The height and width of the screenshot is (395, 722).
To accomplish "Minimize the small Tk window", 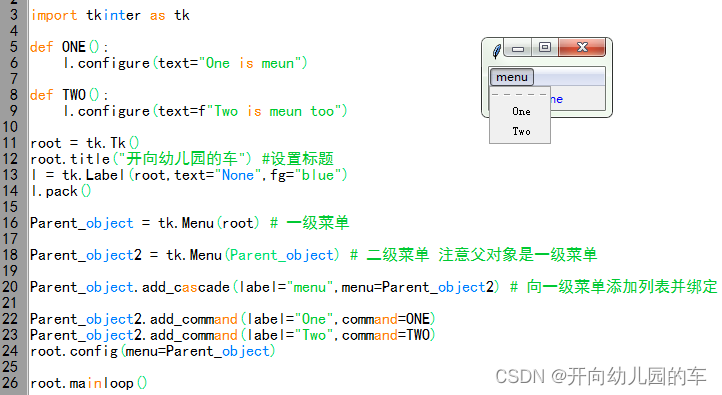I will [518, 47].
